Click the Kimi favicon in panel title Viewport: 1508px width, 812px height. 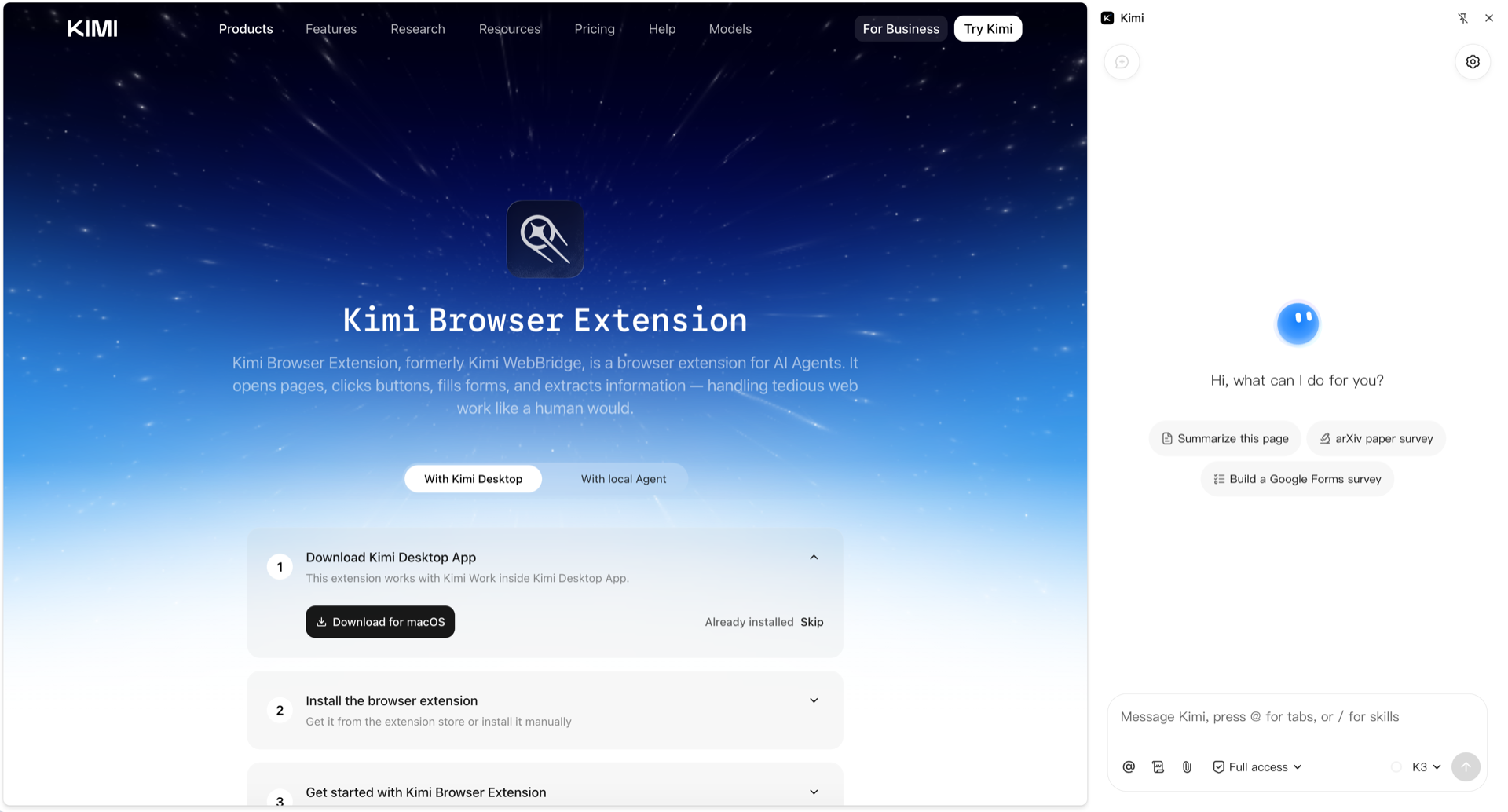(1107, 18)
